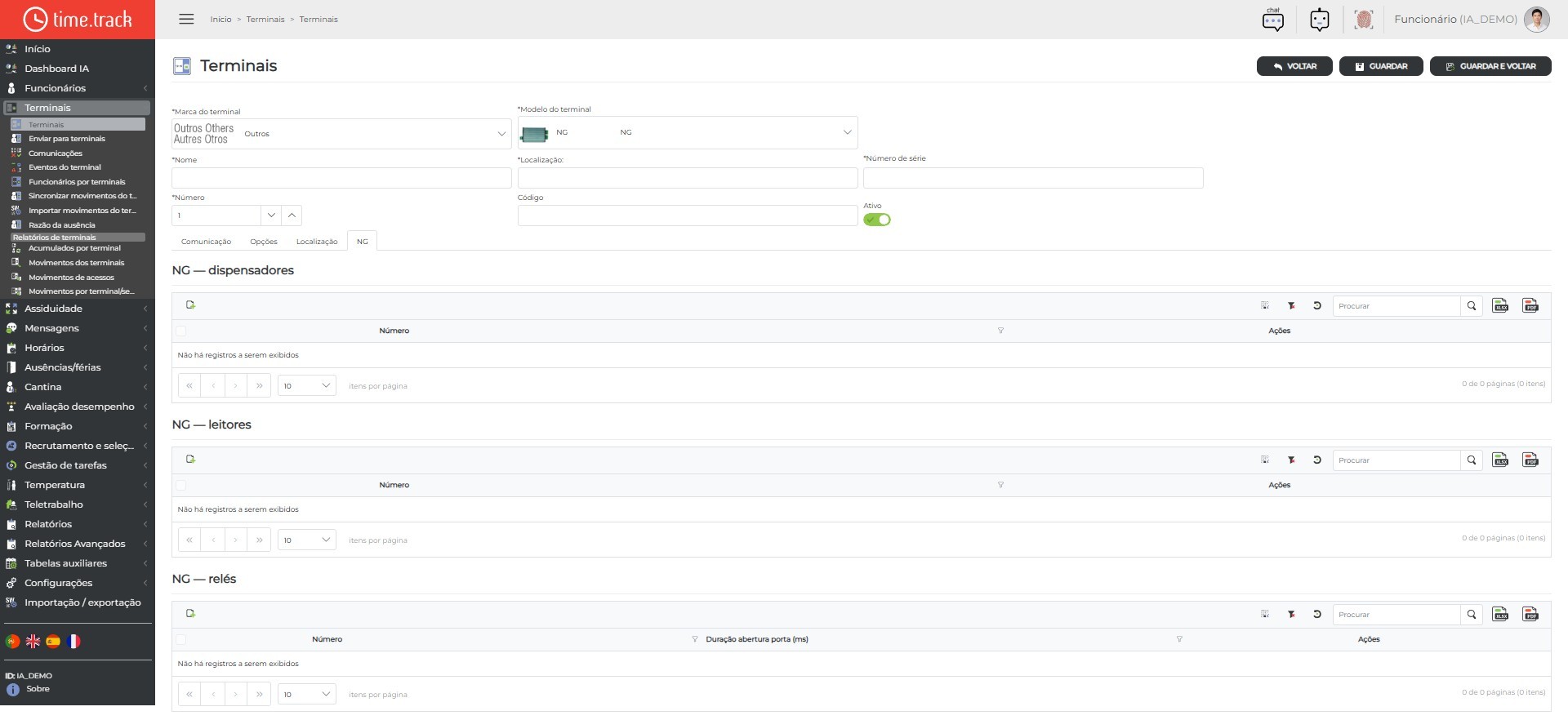Add a new record in NG leitores grid
Image resolution: width=1568 pixels, height=720 pixels.
pos(190,460)
